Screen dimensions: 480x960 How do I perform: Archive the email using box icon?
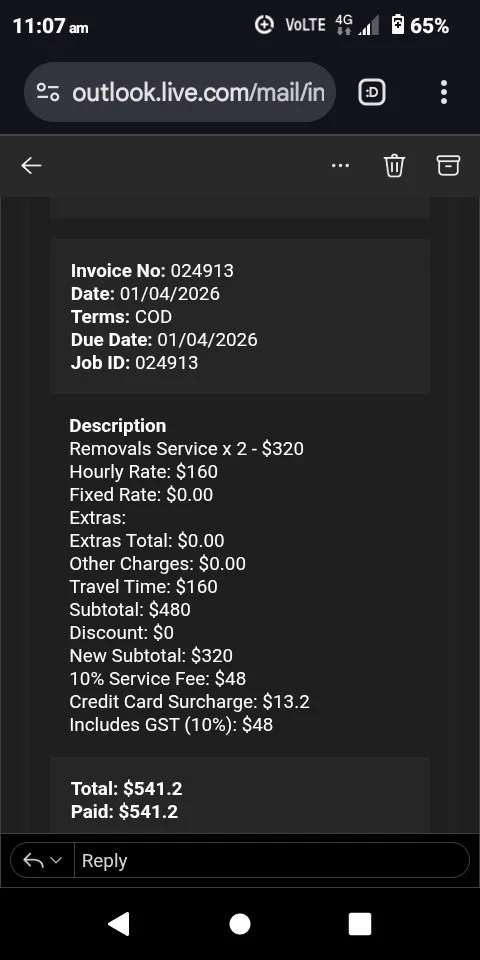(448, 165)
